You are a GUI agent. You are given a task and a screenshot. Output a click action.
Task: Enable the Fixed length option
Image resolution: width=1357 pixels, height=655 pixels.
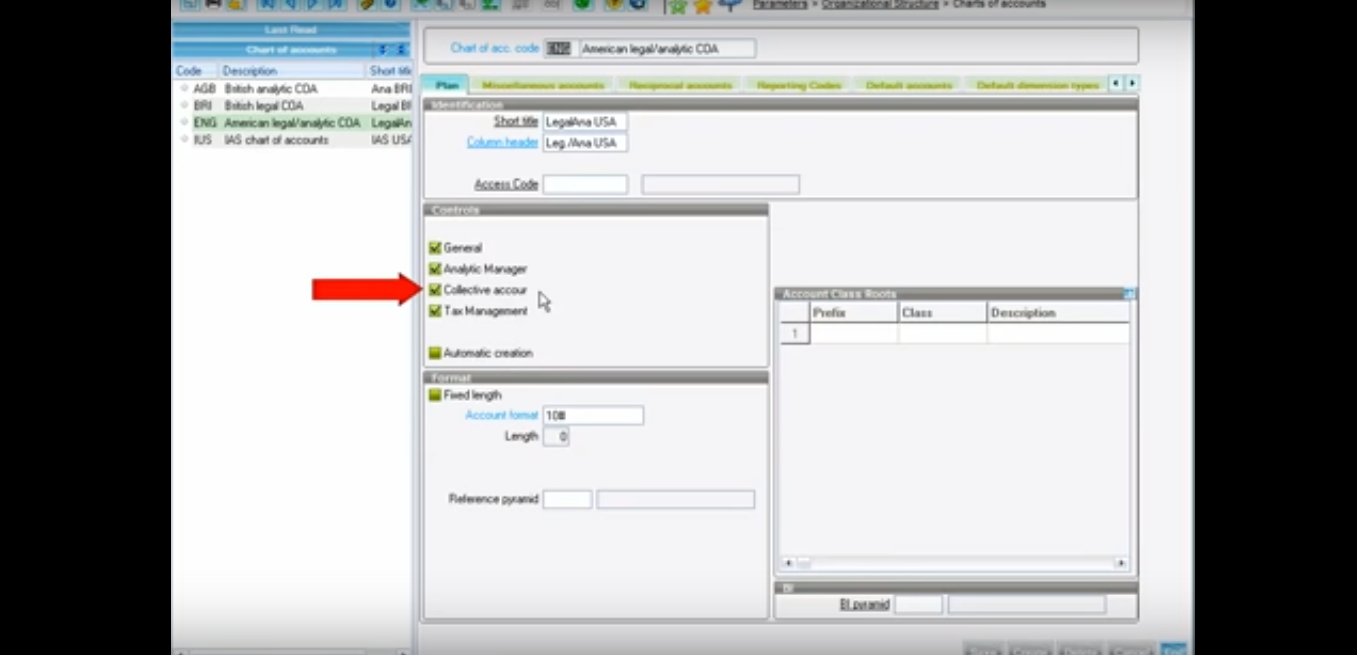click(434, 395)
